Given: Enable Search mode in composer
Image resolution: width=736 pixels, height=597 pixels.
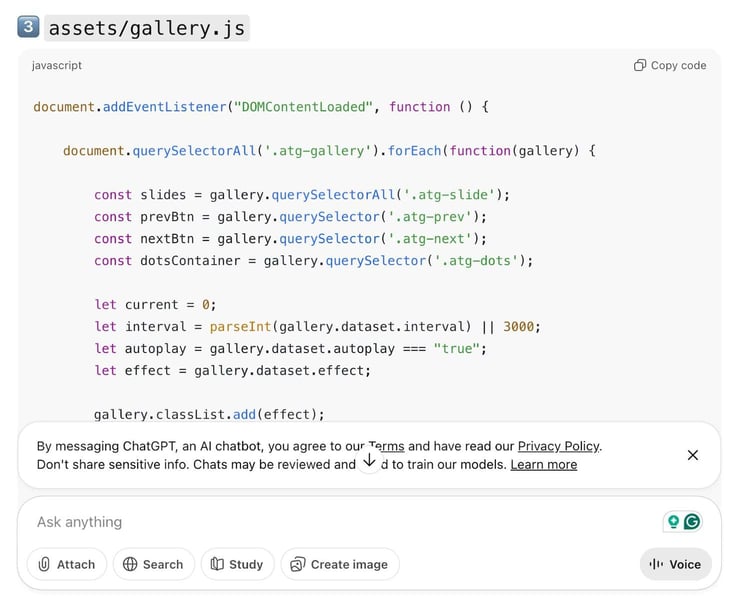Looking at the screenshot, I should tap(153, 564).
